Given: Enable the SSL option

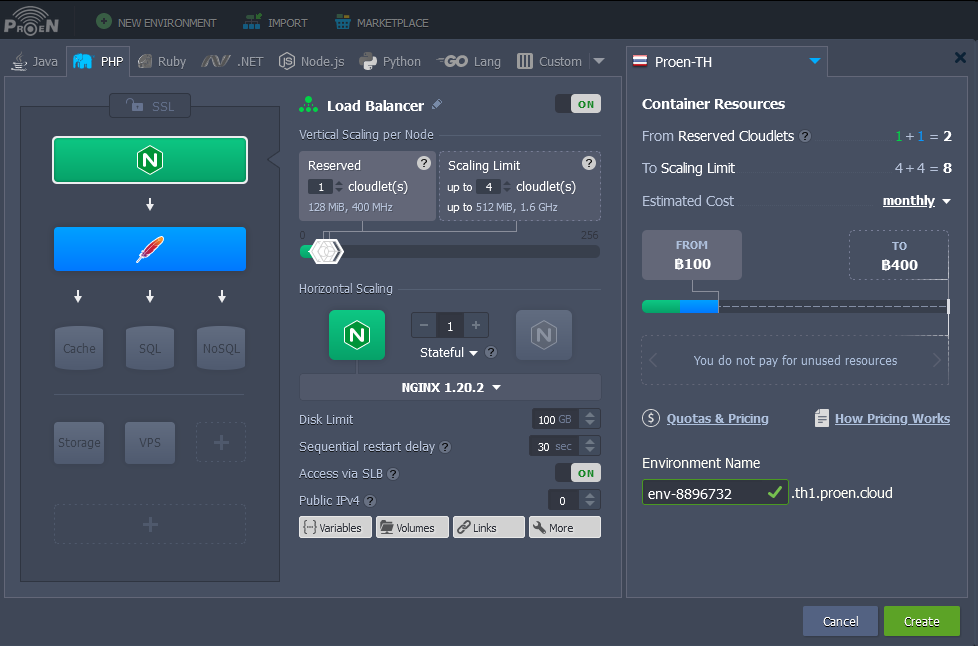Looking at the screenshot, I should pos(150,106).
